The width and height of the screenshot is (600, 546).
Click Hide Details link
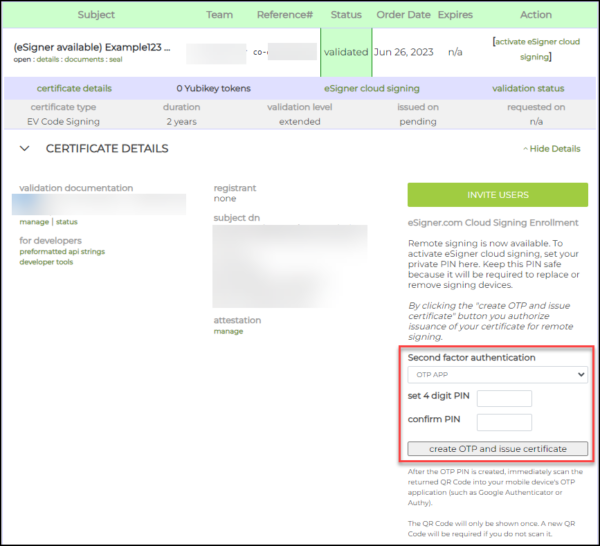(x=551, y=149)
